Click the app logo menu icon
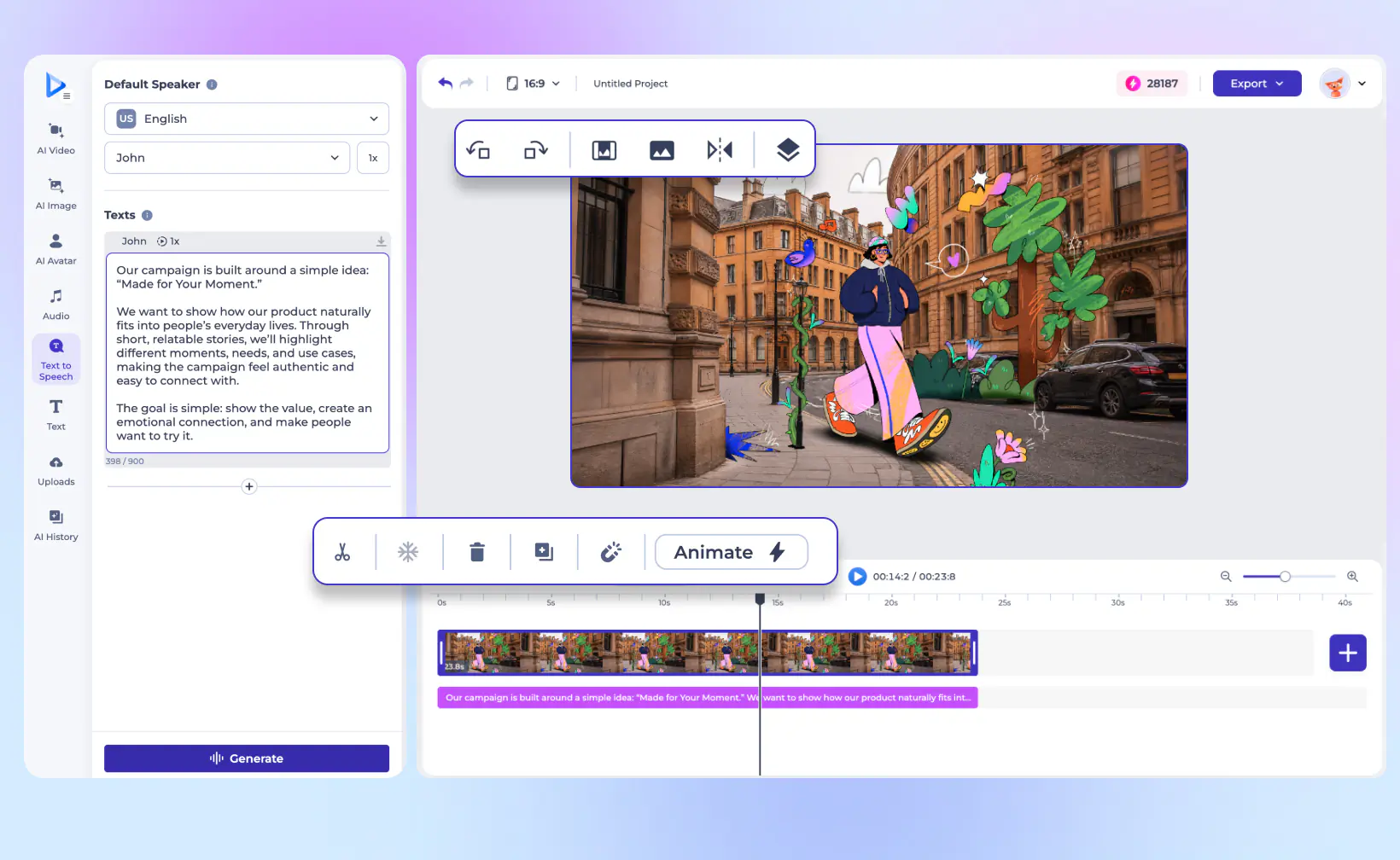 pos(56,85)
